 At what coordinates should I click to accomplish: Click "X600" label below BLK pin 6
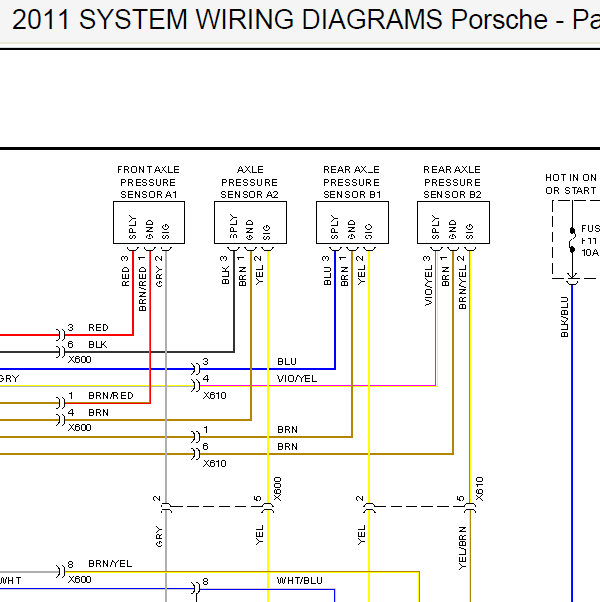pos(79,360)
